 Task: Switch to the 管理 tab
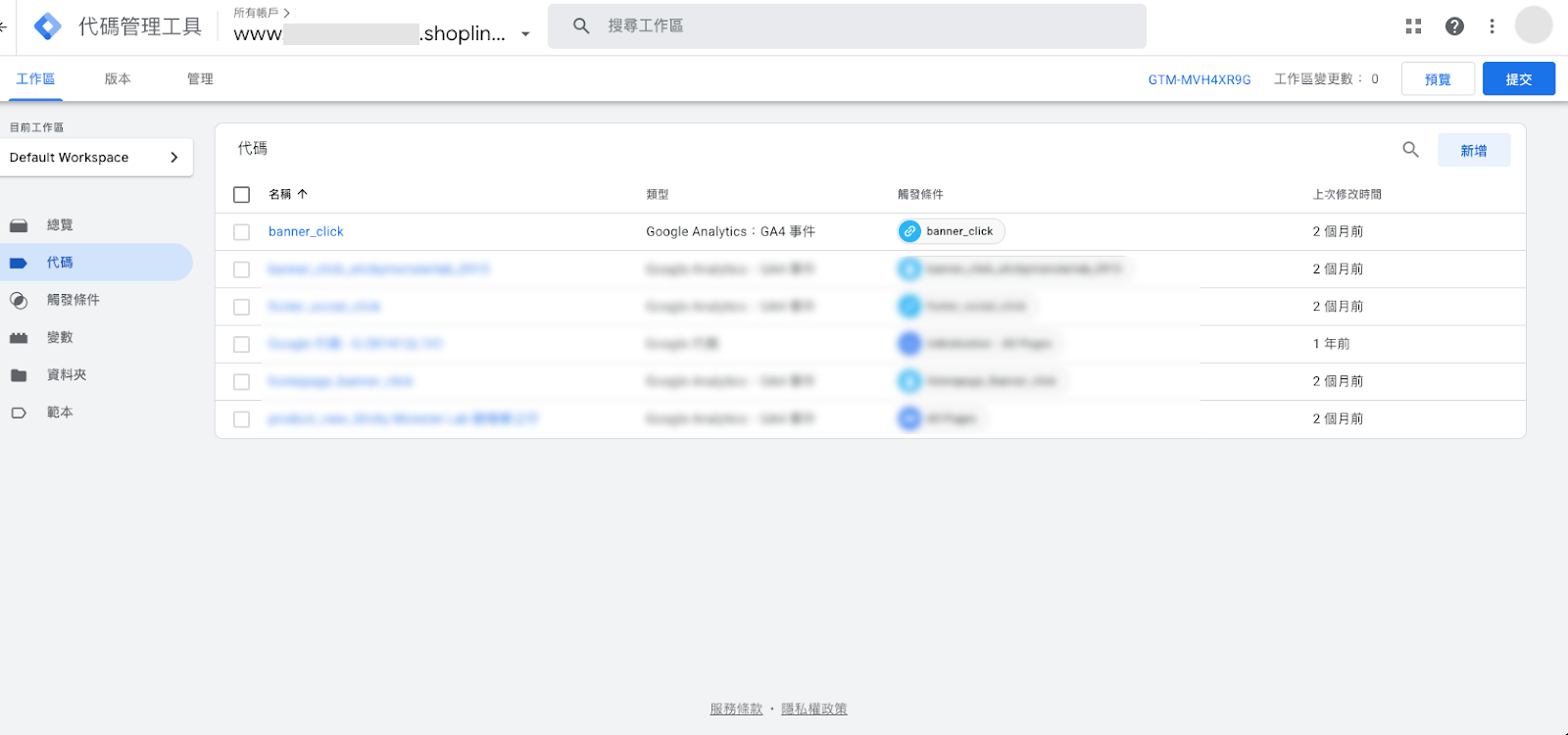pyautogui.click(x=200, y=79)
